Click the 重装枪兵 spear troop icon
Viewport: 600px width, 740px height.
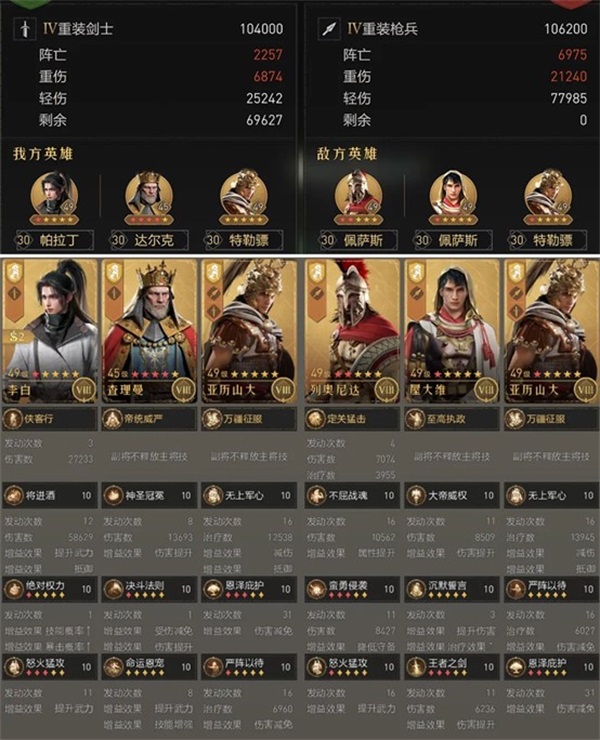pyautogui.click(x=329, y=29)
